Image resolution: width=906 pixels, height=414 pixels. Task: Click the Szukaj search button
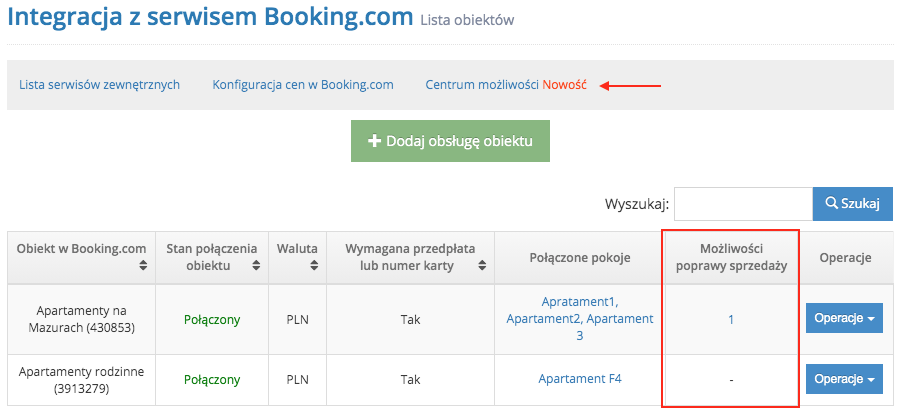pos(852,204)
